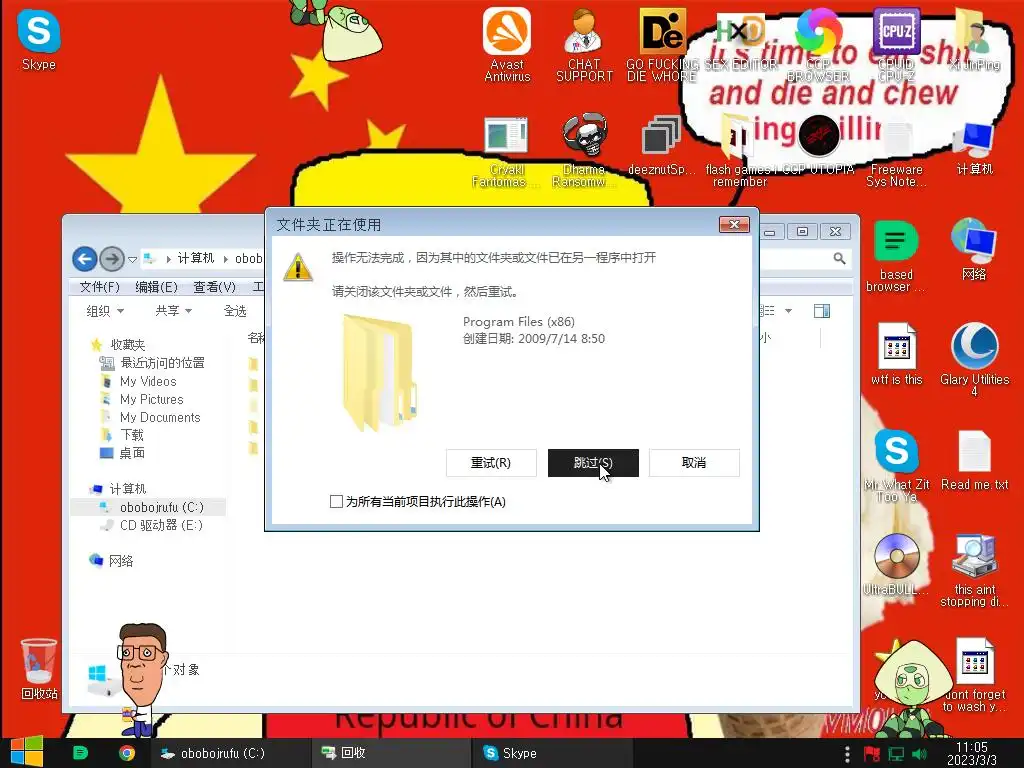
Task: Select 最近访问的位置 in navigation pane
Action: click(x=162, y=362)
